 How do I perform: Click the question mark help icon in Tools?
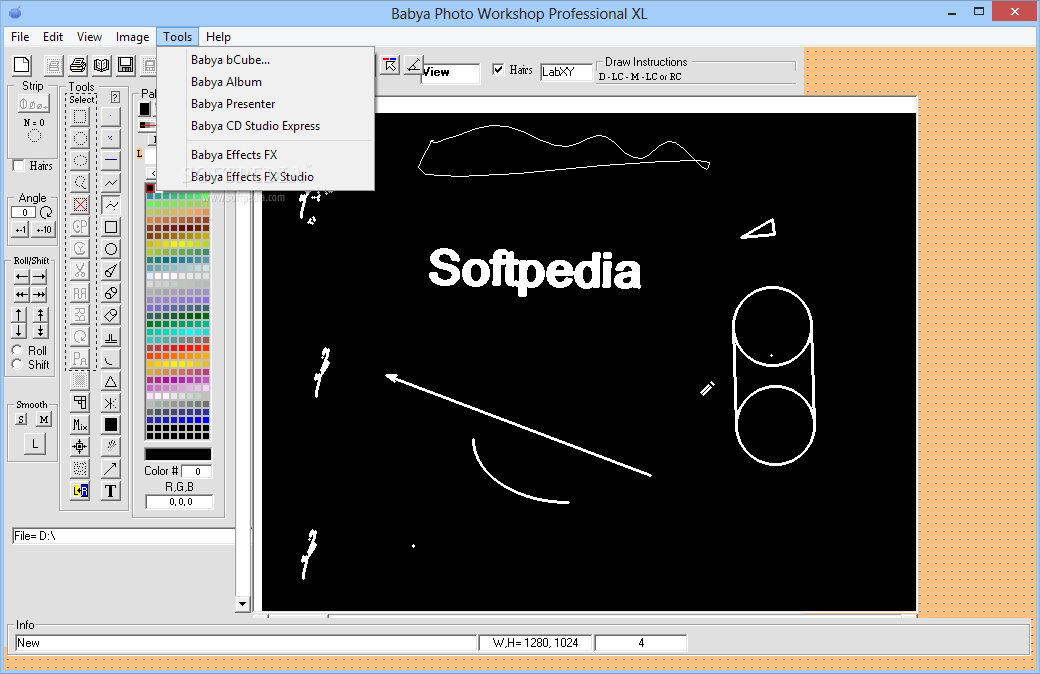pos(115,98)
